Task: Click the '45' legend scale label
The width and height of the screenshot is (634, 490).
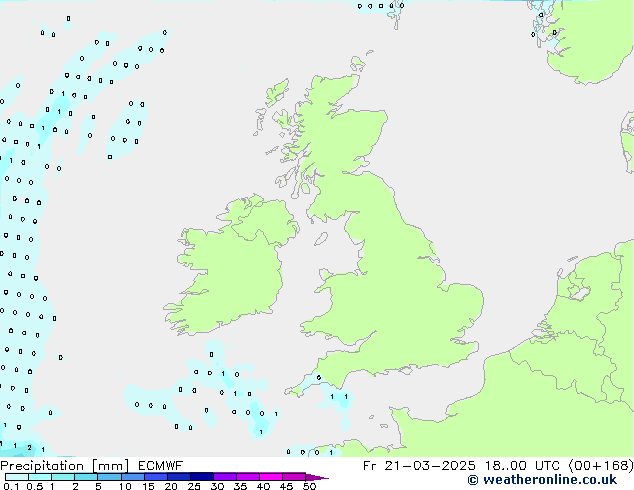Action: 286,486
